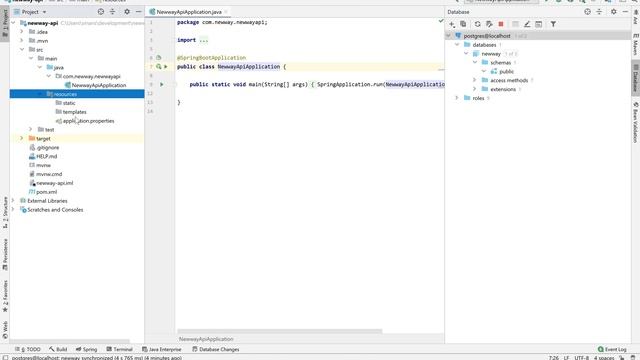Collapse the schemas node

(475, 62)
